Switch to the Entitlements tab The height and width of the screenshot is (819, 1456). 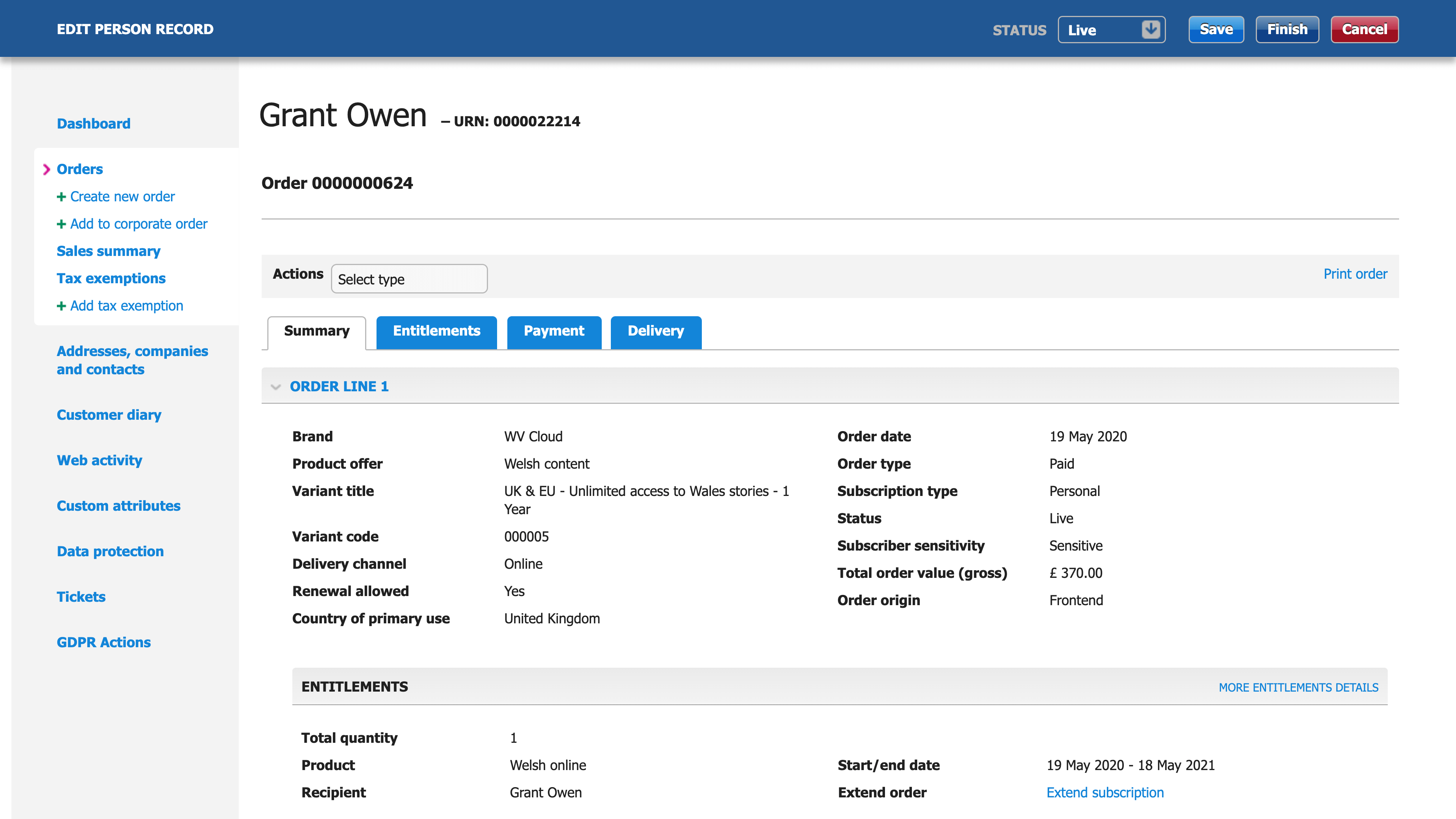[x=436, y=331]
